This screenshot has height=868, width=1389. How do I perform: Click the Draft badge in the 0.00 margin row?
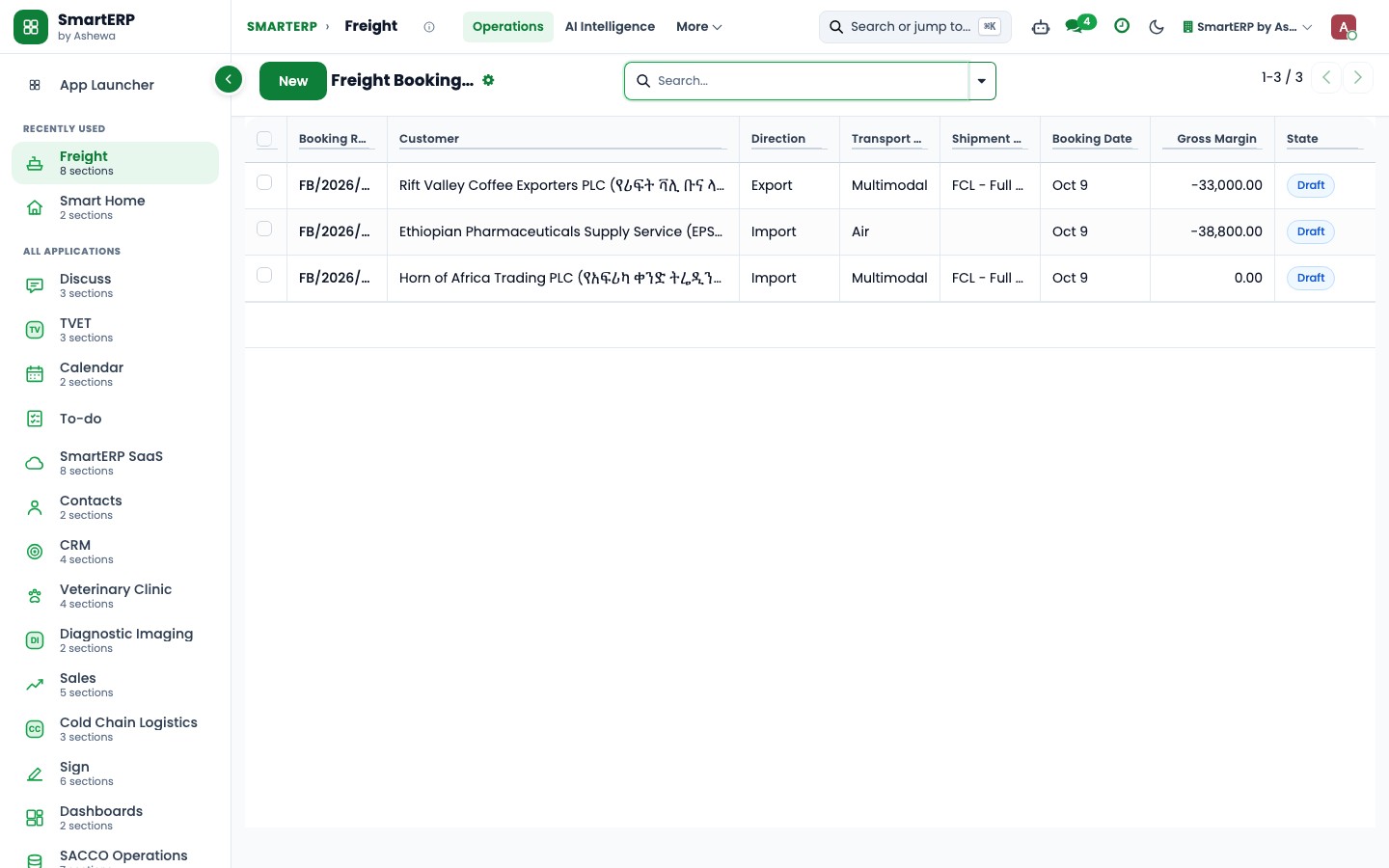tap(1311, 278)
